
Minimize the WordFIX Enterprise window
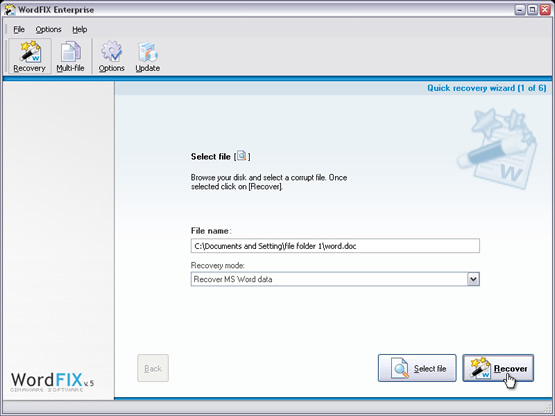(x=520, y=10)
